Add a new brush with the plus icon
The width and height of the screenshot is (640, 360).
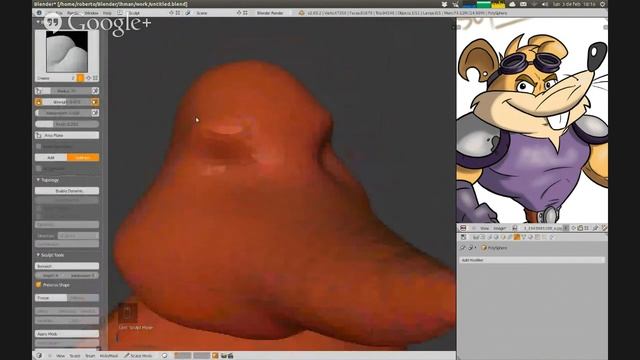point(88,78)
